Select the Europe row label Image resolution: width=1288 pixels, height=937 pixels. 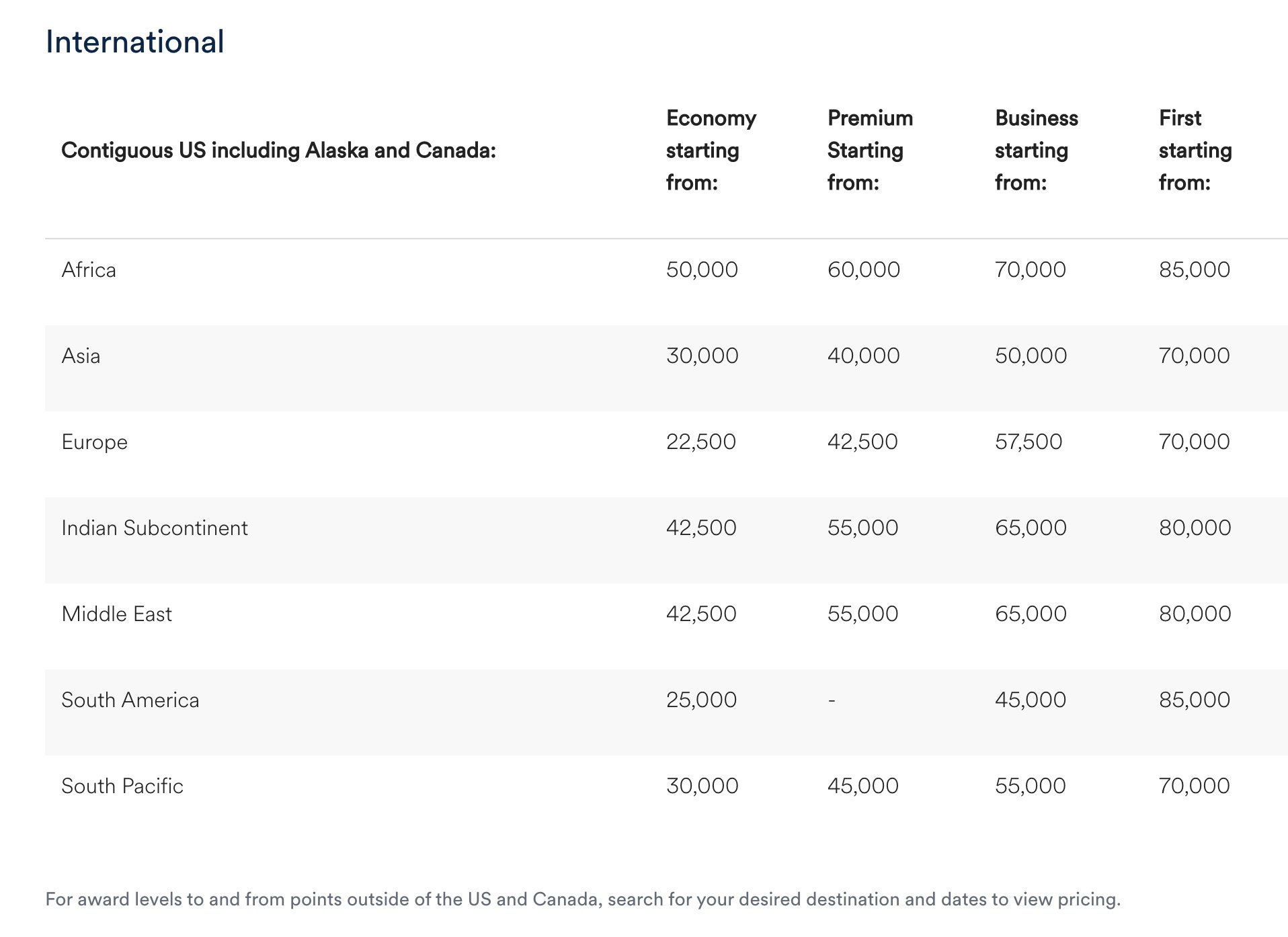[94, 442]
